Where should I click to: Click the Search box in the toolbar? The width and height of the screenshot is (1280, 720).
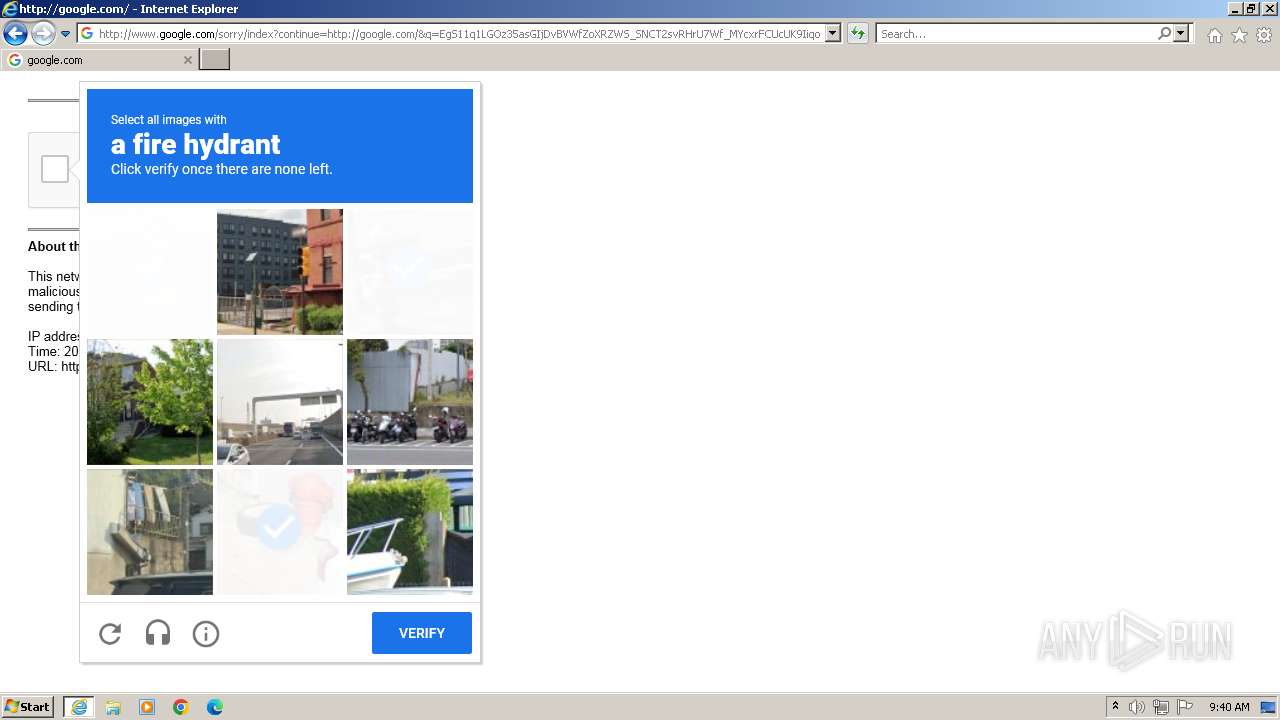[1015, 34]
